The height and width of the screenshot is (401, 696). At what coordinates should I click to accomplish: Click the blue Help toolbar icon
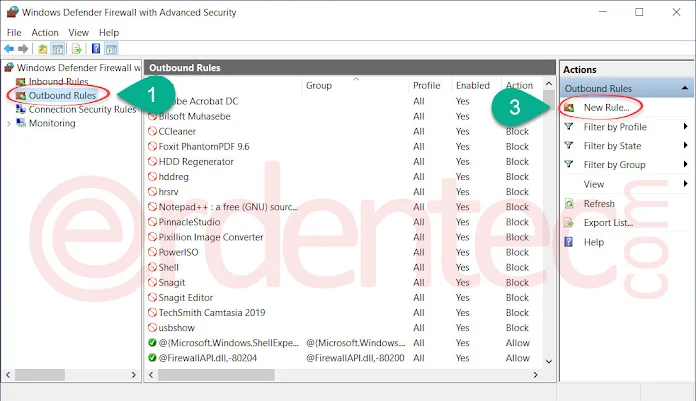[x=95, y=49]
